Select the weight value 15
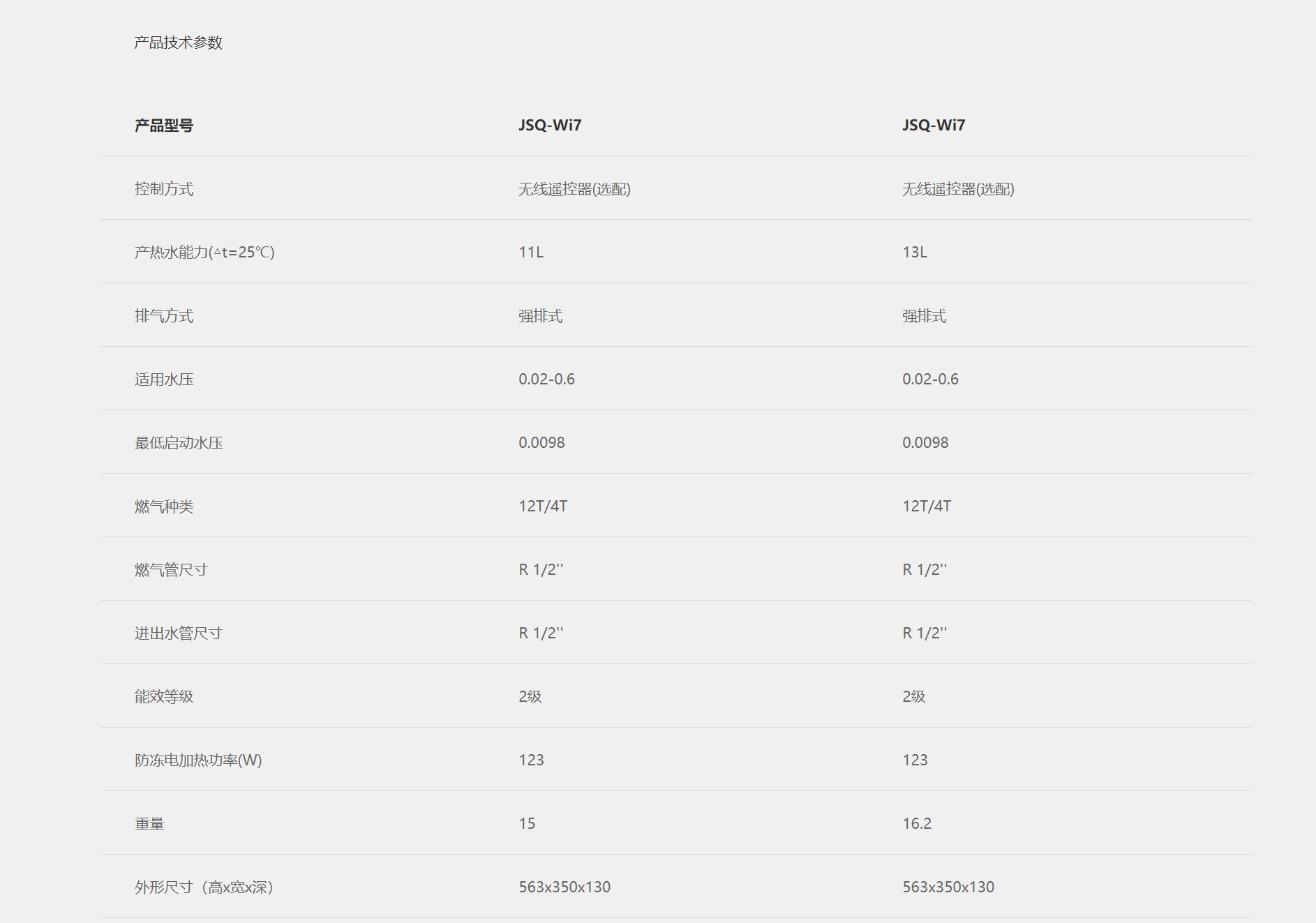This screenshot has width=1316, height=923. (x=527, y=824)
